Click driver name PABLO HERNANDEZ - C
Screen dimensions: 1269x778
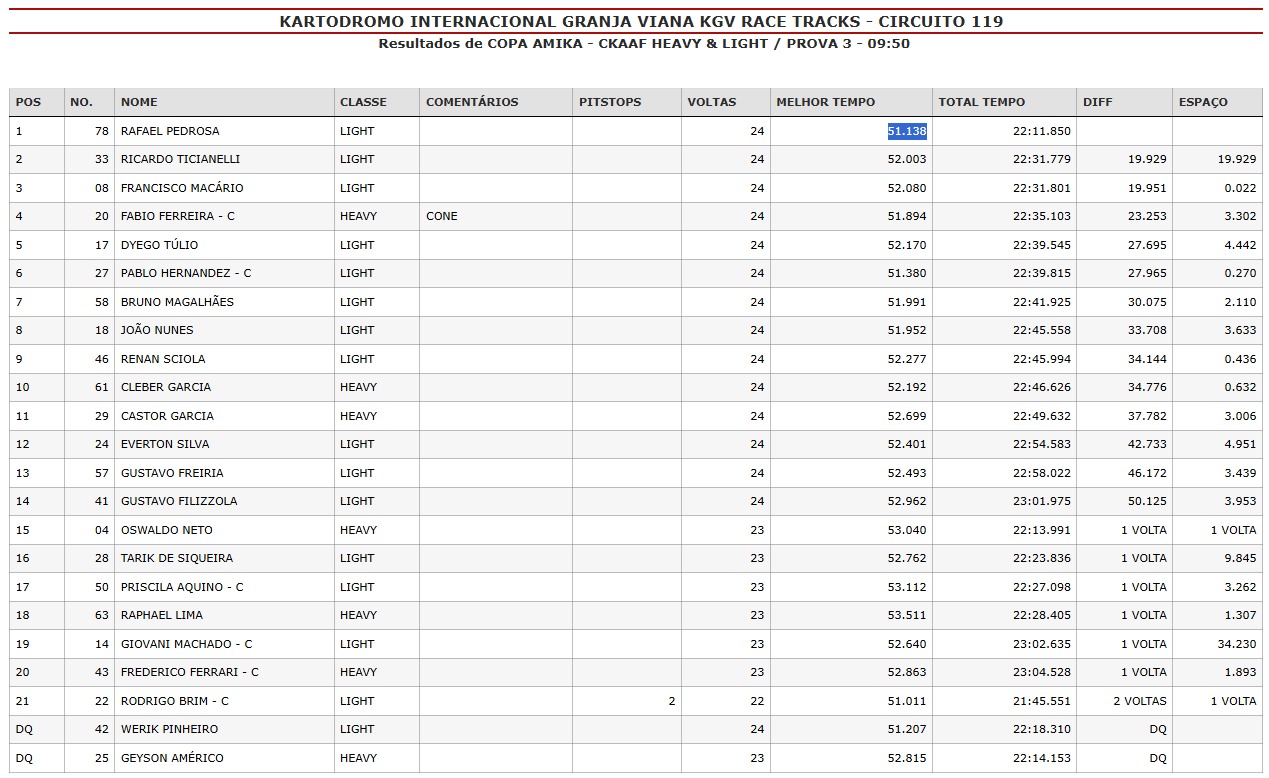coord(186,273)
